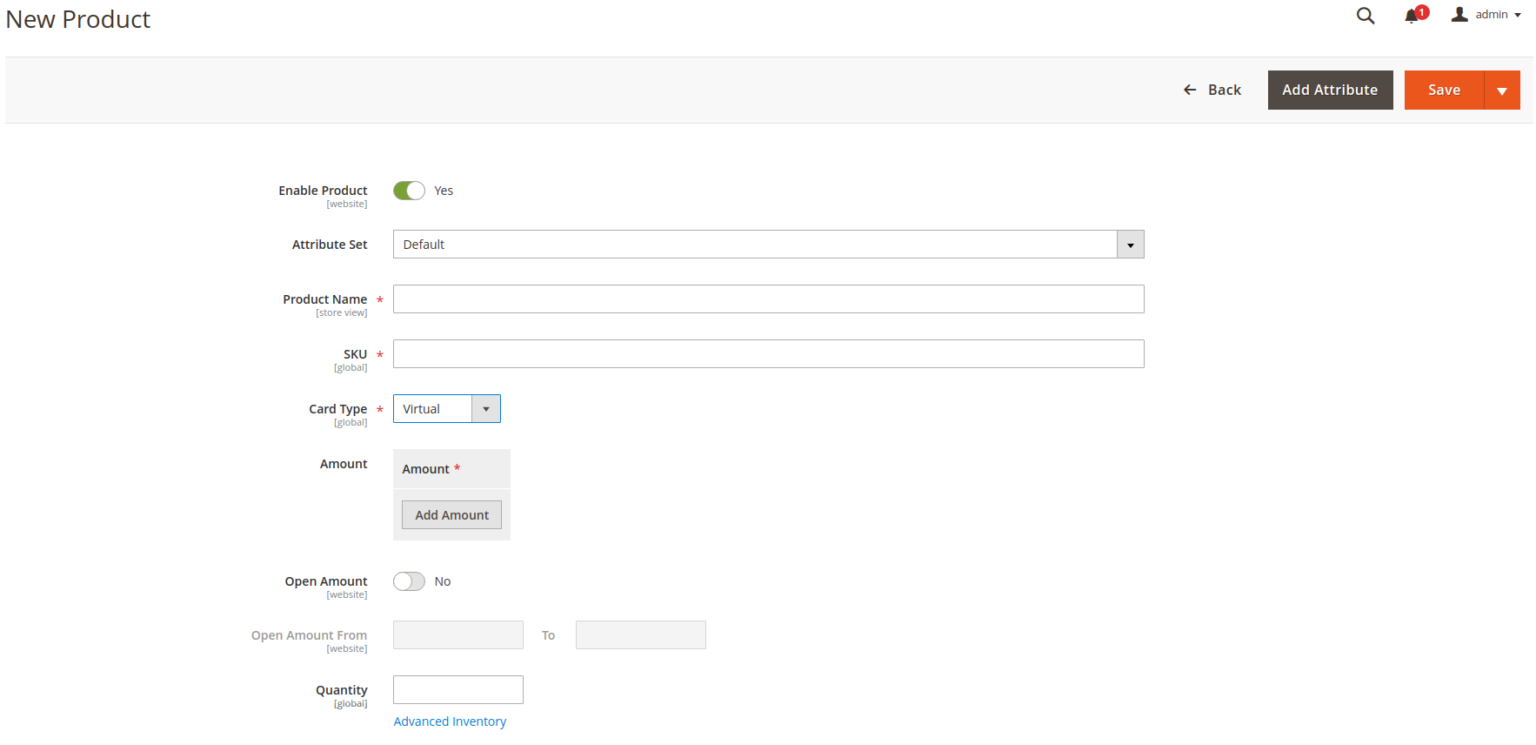Expand the Save options arrow

pos(1501,90)
